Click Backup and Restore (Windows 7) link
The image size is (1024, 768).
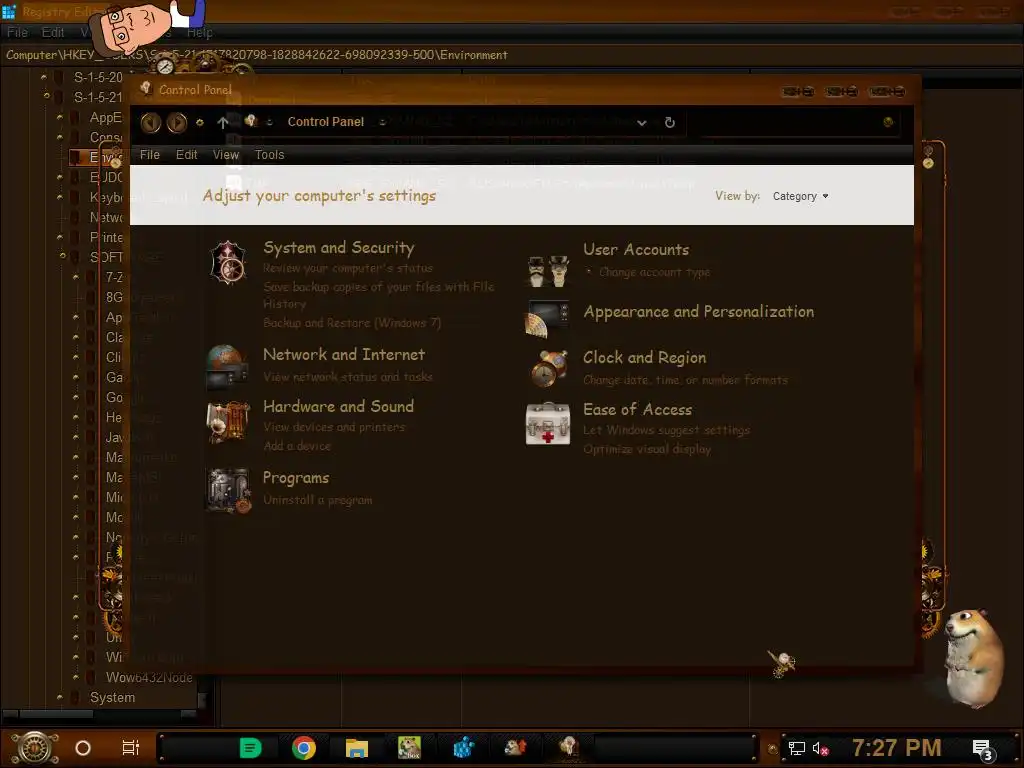tap(352, 323)
